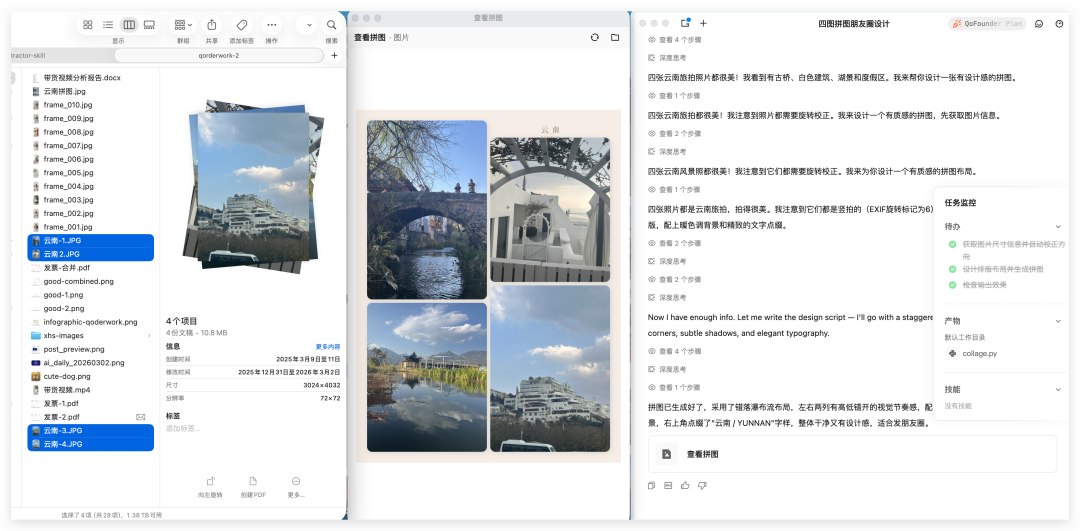
Task: Click the QoFounder Plan badge
Action: tap(987, 23)
